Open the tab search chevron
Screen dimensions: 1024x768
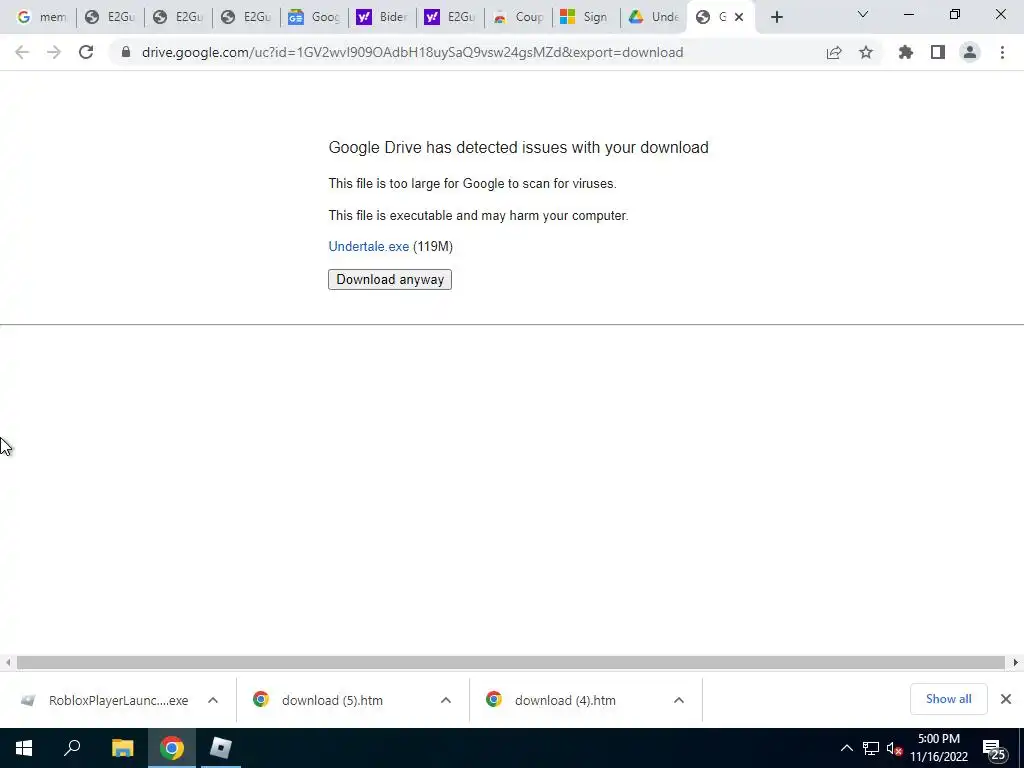point(863,14)
